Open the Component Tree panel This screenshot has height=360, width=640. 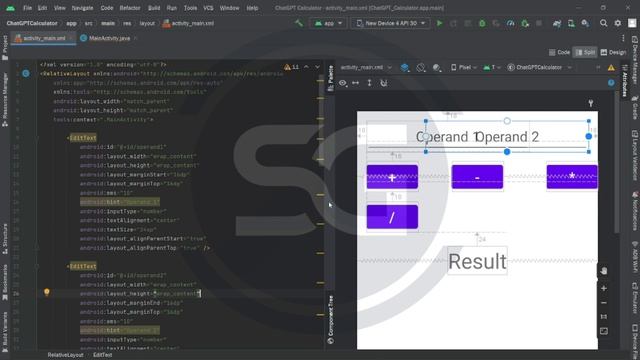click(x=331, y=320)
